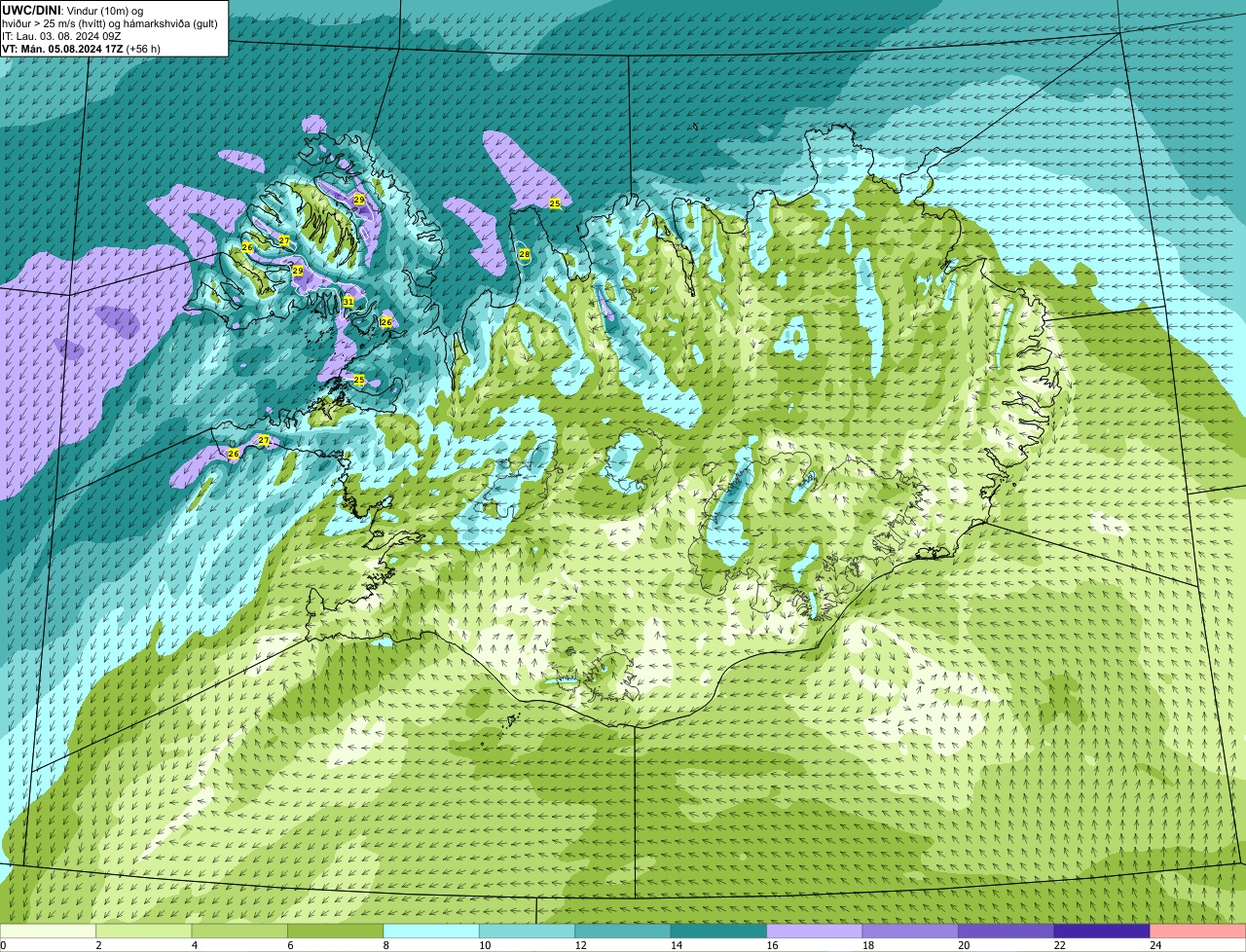1246x952 pixels.
Task: Choose the 14–16 m/s dark teal legend swatch
Action: tap(719, 931)
